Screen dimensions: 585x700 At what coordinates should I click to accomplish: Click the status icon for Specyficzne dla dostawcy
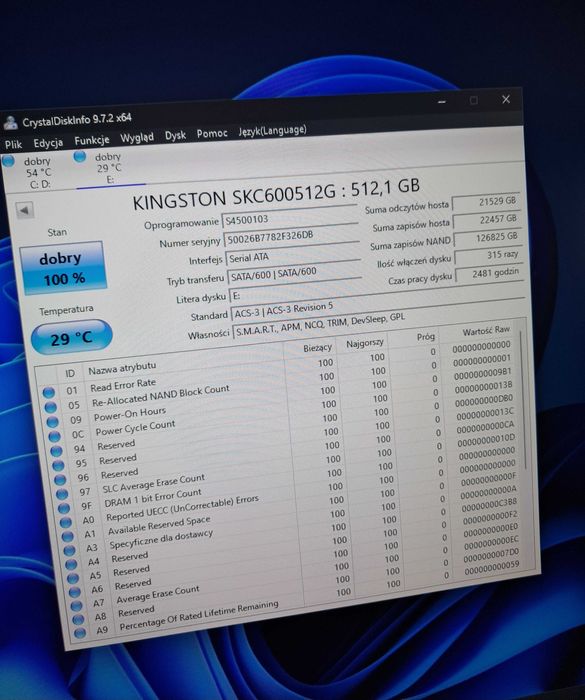69,550
